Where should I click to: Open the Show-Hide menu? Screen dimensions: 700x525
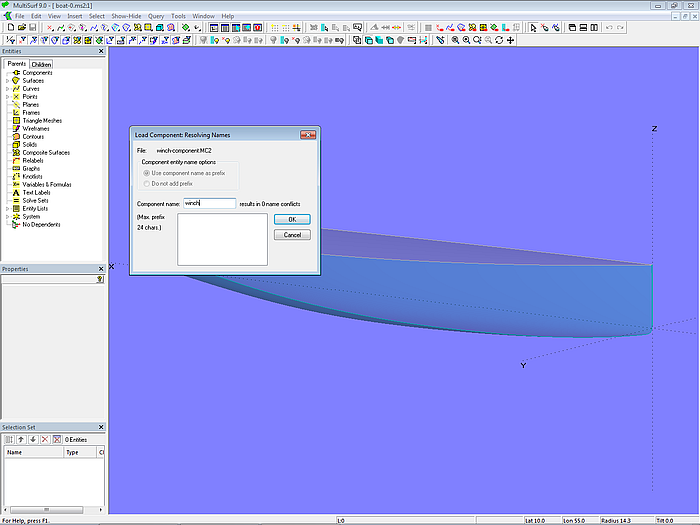point(126,16)
